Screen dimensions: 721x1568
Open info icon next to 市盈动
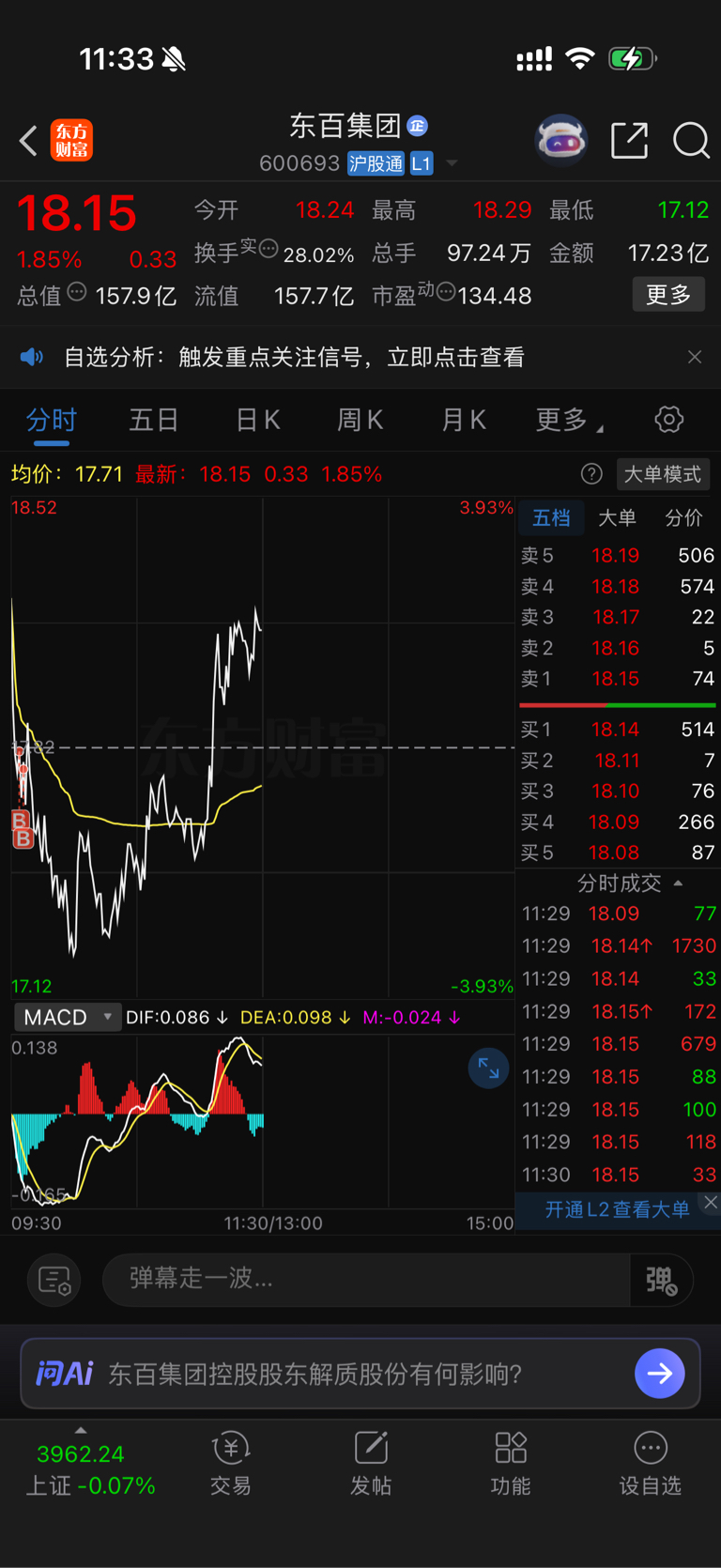446,292
